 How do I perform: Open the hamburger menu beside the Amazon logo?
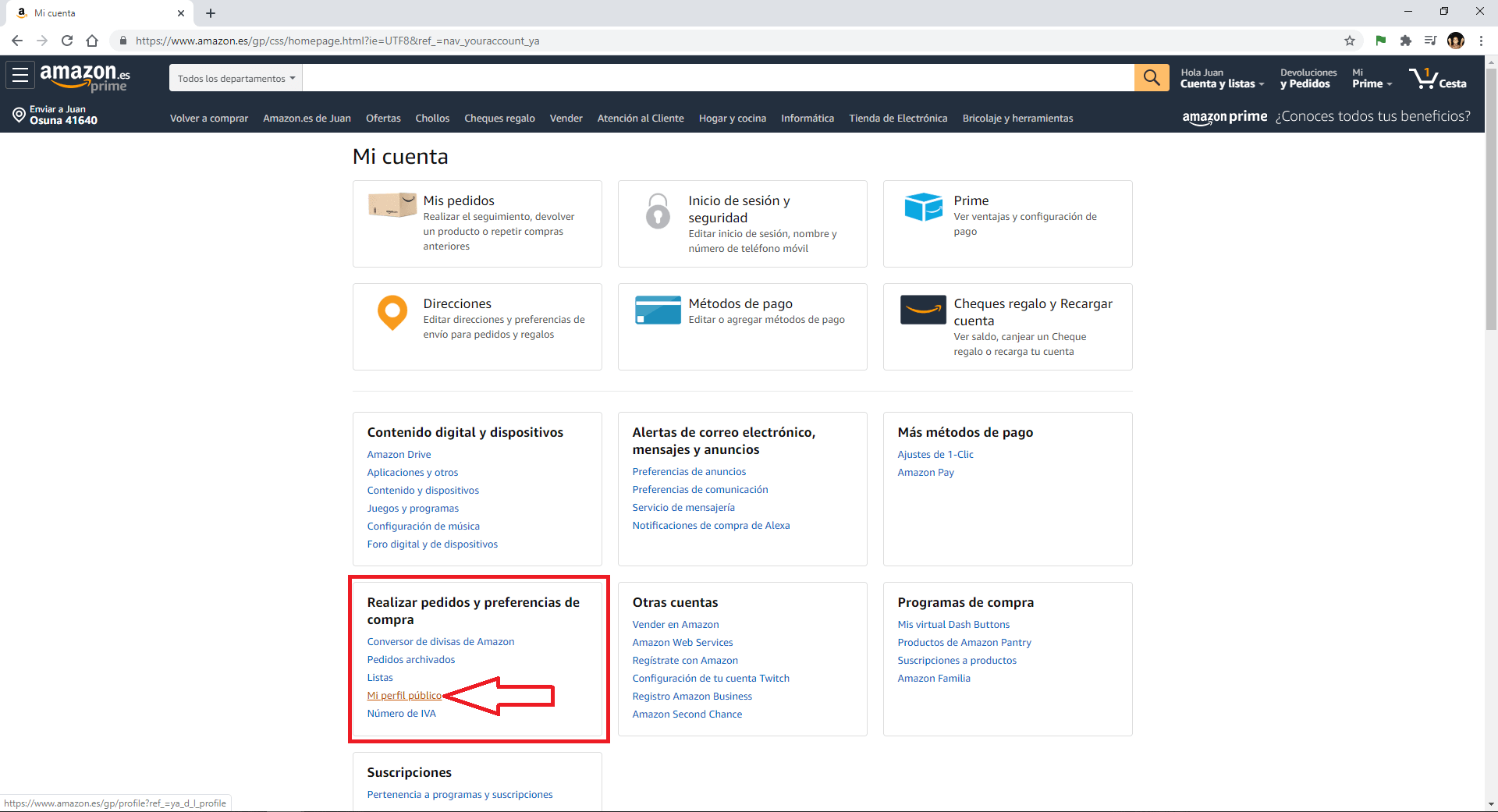click(20, 76)
